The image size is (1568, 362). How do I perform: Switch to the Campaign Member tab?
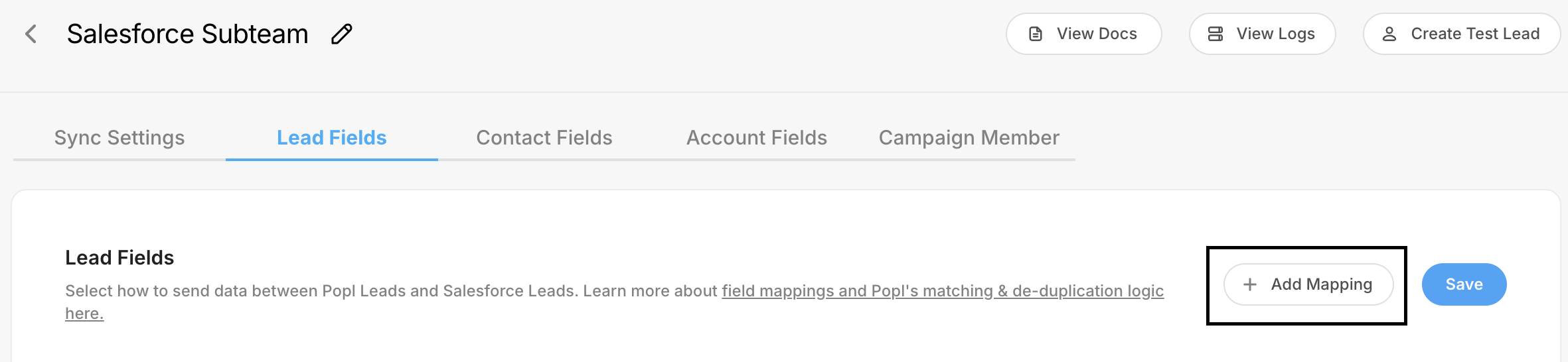(x=969, y=138)
